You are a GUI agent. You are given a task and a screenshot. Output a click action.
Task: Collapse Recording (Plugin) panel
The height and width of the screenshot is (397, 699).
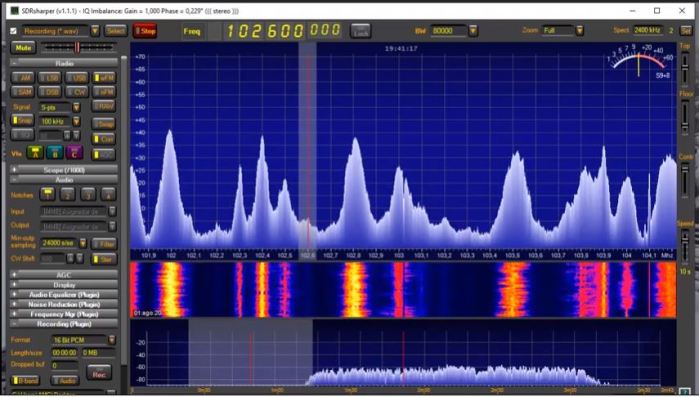coord(64,324)
